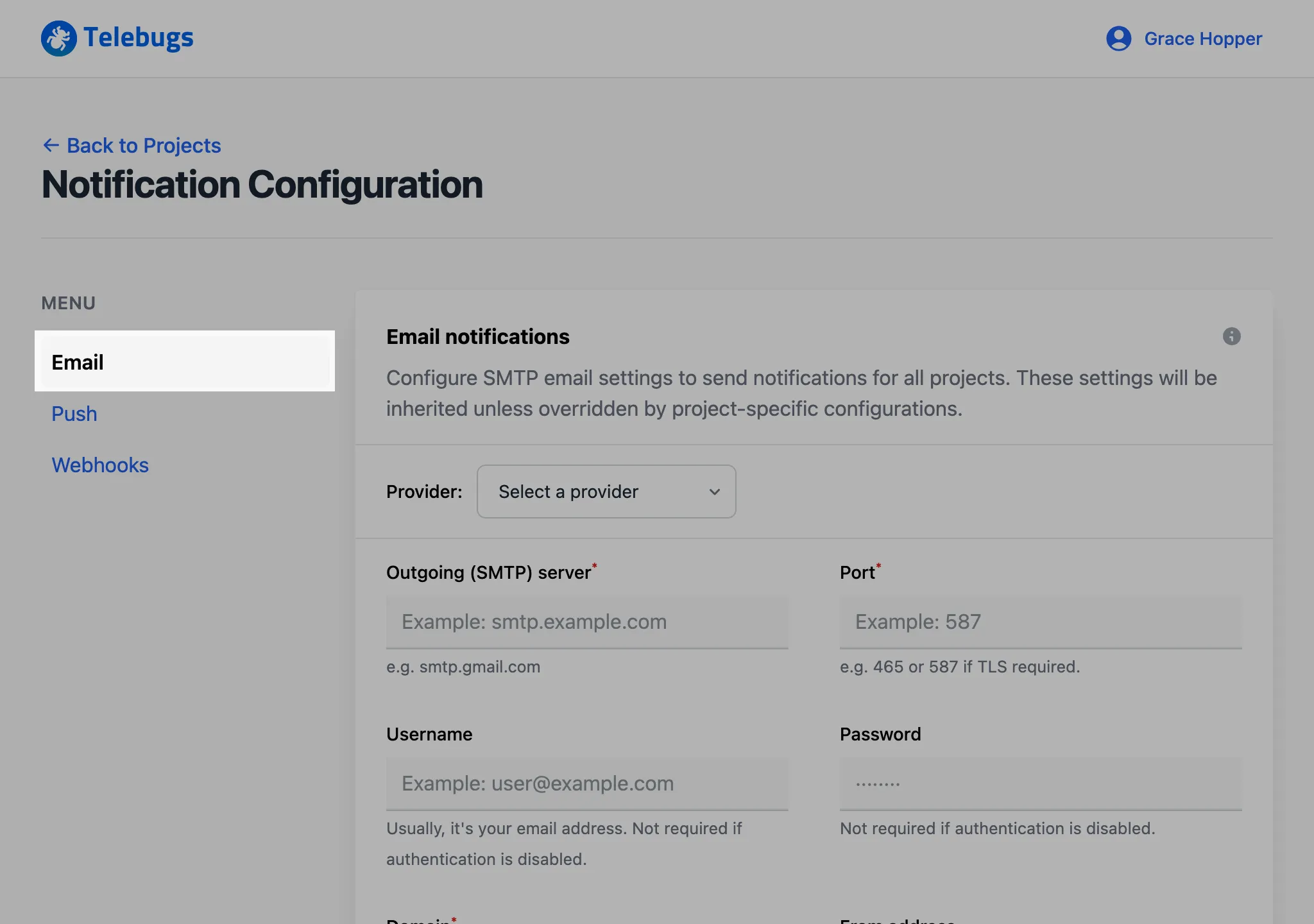Focus the Port input field
Screen dimensions: 1314x924
pyautogui.click(x=1041, y=622)
